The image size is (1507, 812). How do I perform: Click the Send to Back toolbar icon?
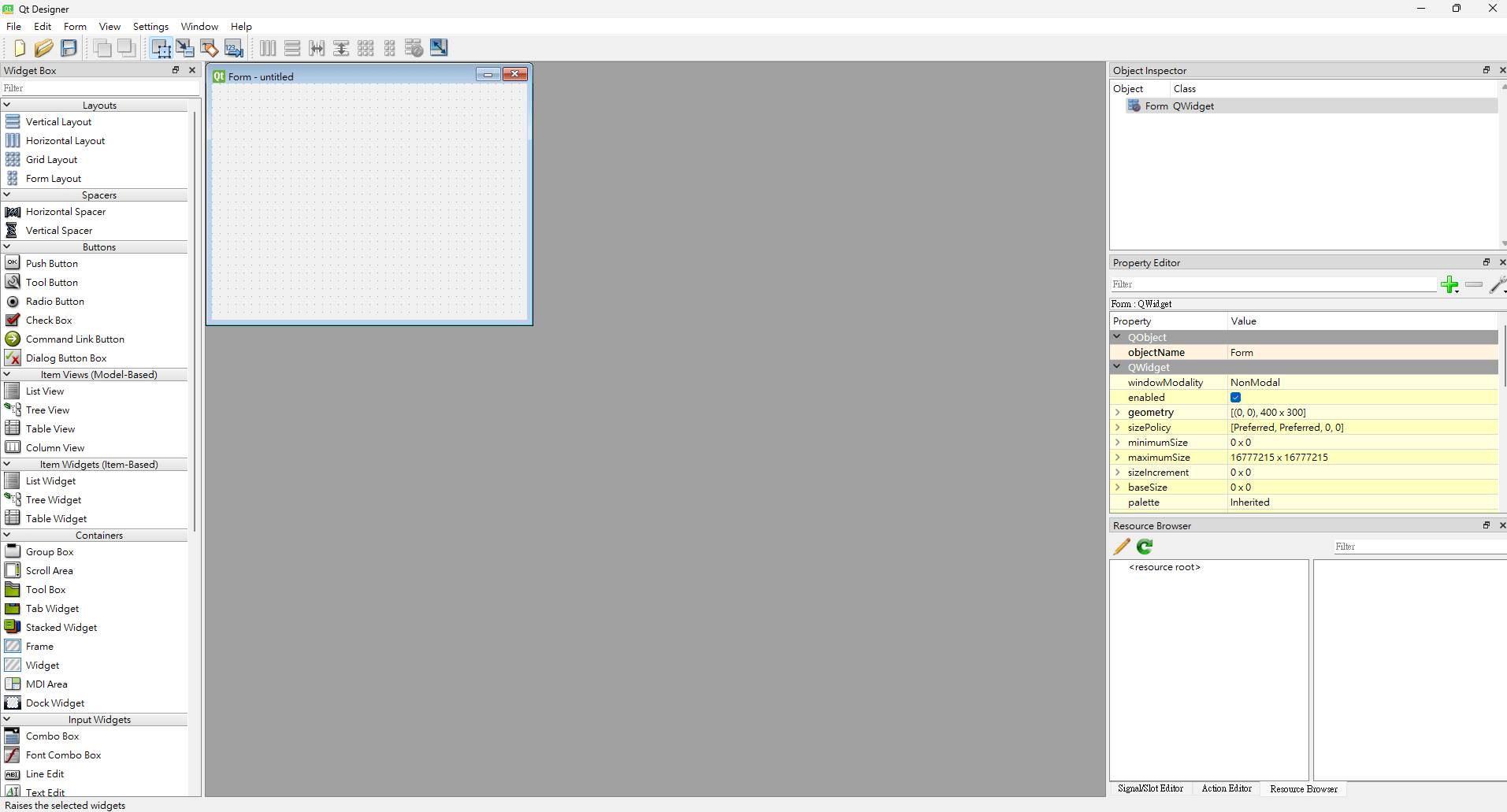point(126,48)
